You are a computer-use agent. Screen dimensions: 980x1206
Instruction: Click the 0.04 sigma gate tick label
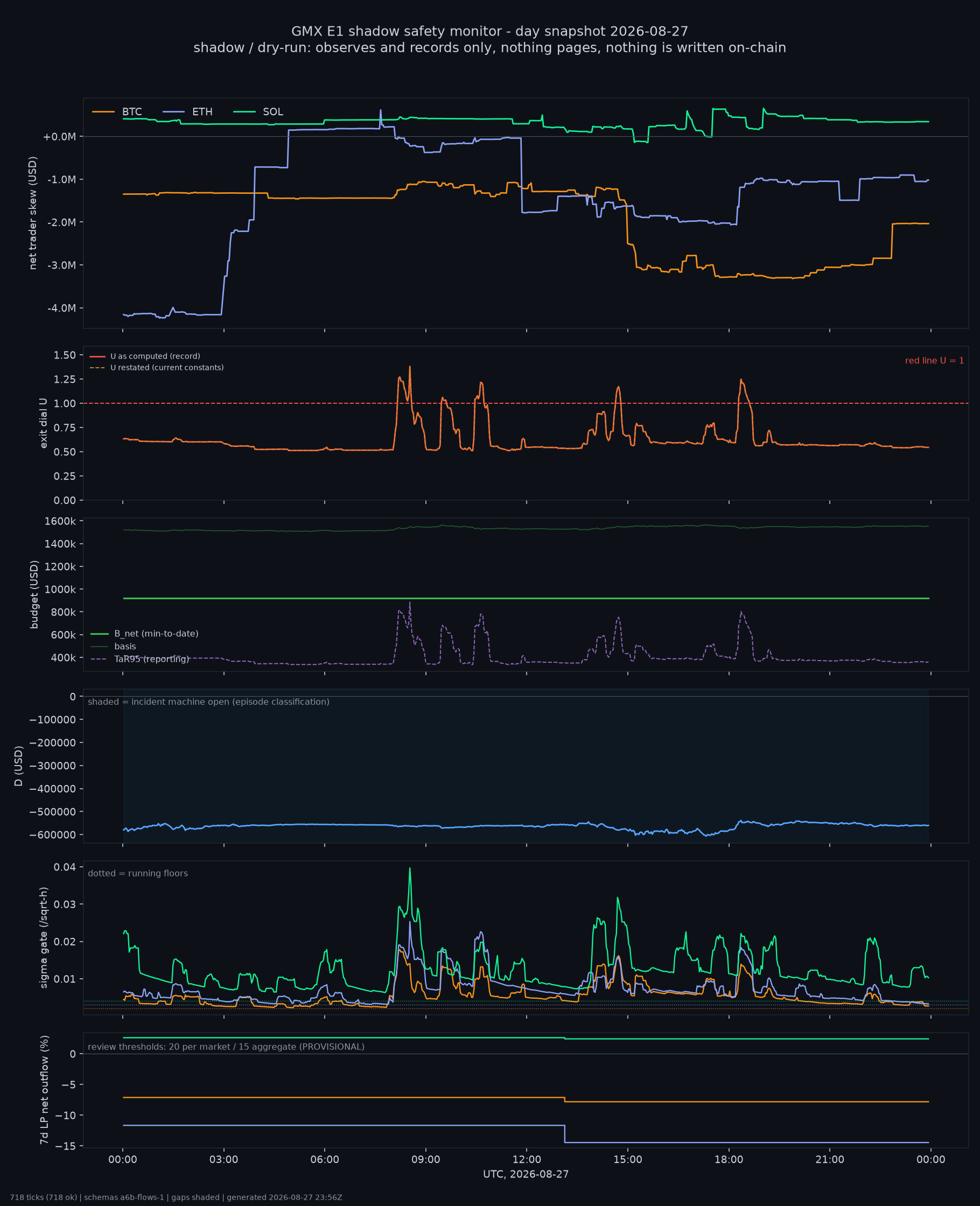point(65,867)
